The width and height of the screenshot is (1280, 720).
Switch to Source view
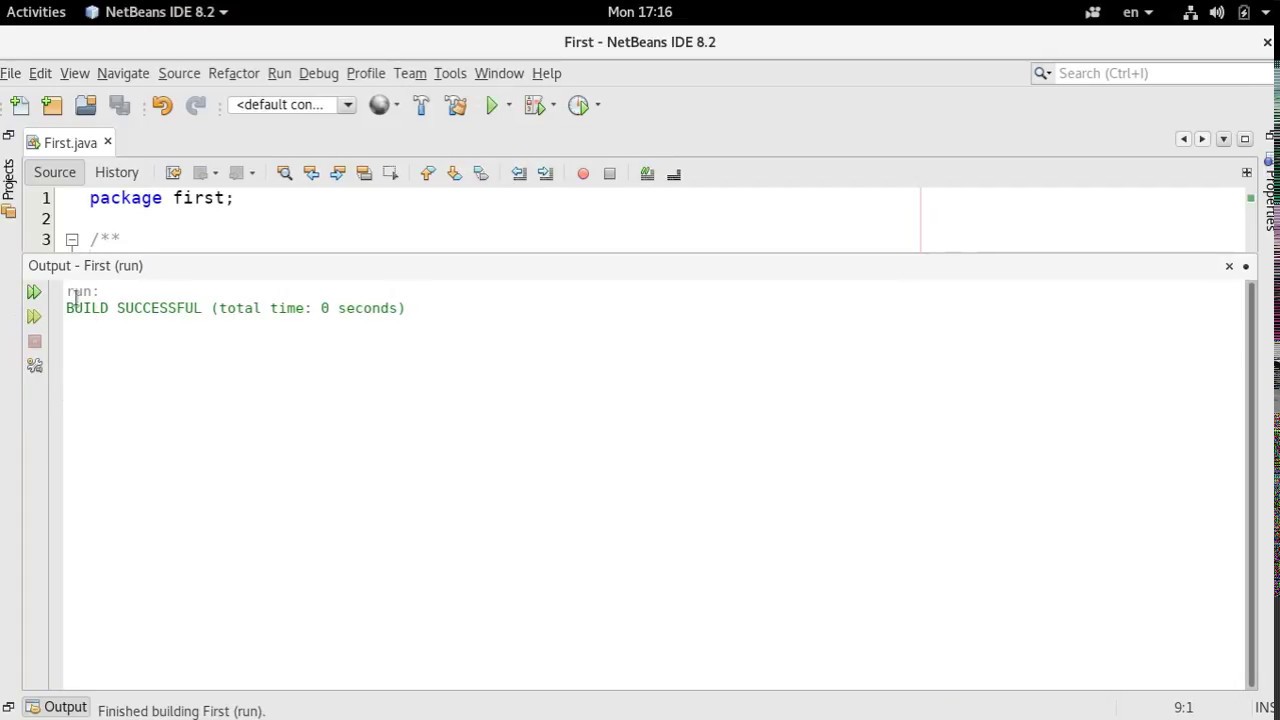pos(55,172)
